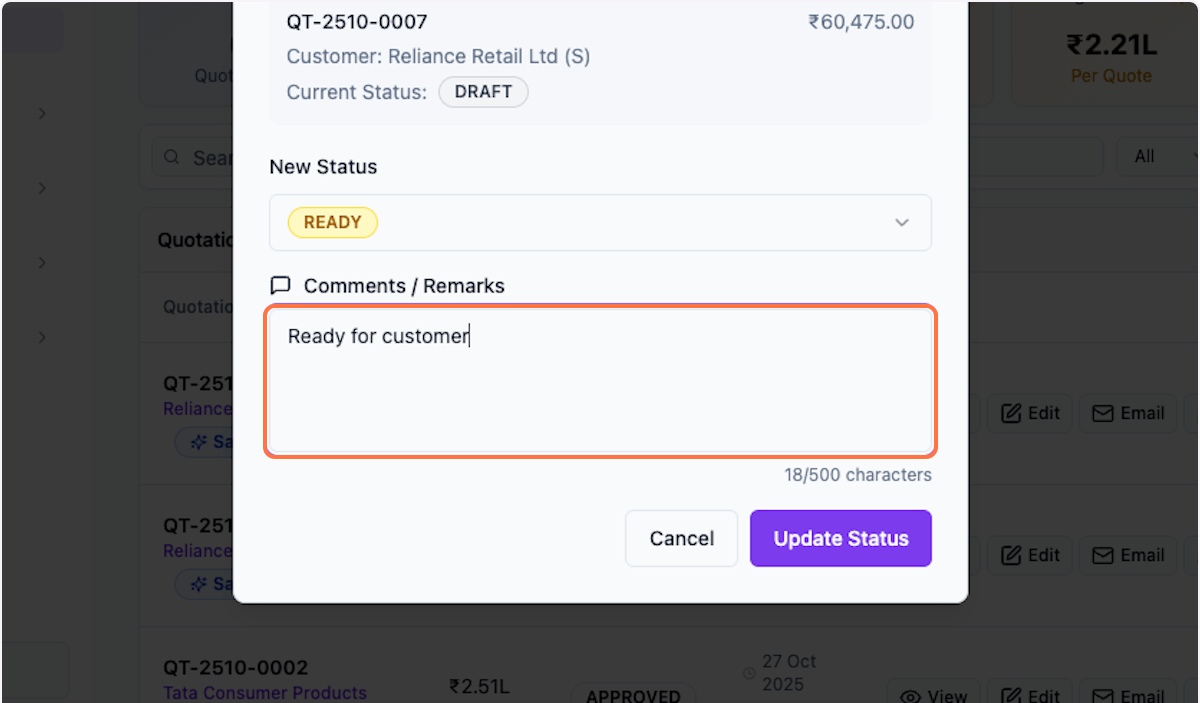The height and width of the screenshot is (703, 1200).
Task: Click the clock icon beside 27 Oct 2025
Action: click(x=749, y=673)
